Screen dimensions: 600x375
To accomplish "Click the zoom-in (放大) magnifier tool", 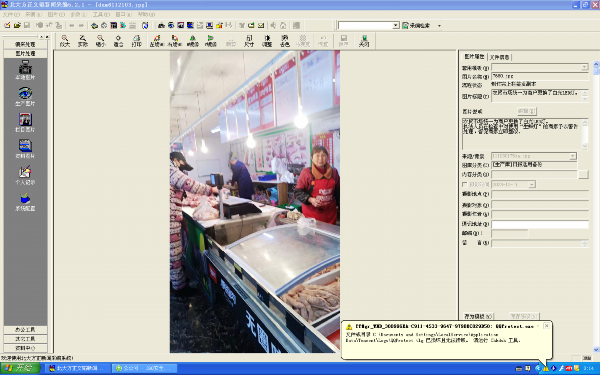I will [x=65, y=41].
